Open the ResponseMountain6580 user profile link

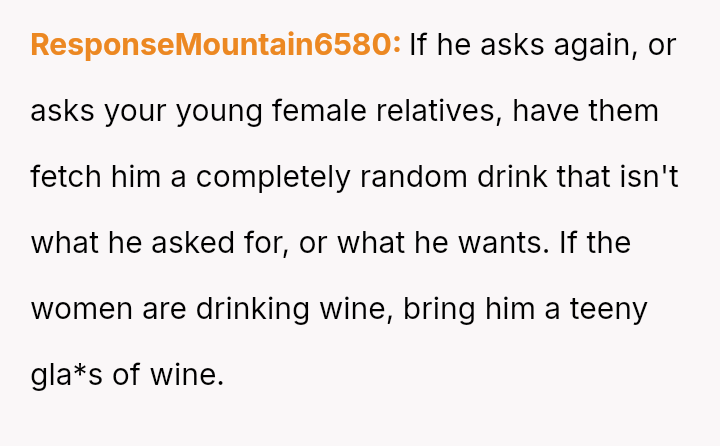click(x=215, y=45)
